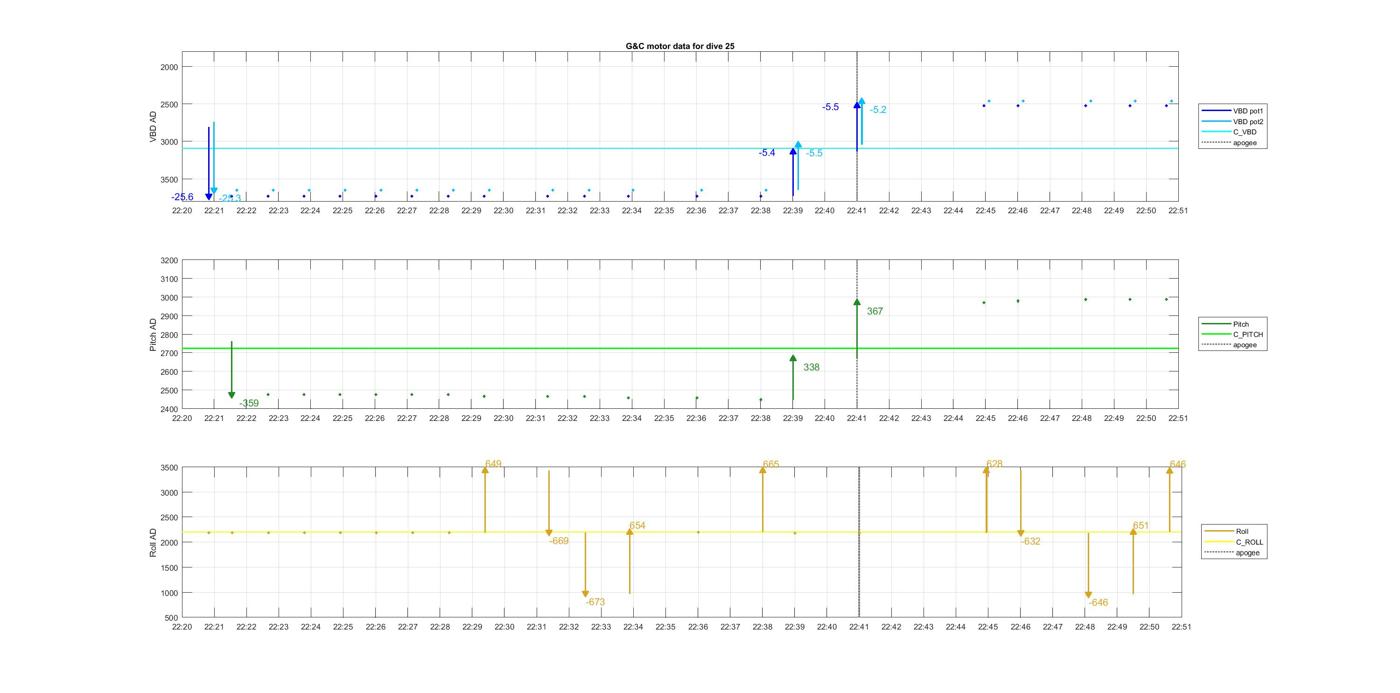The width and height of the screenshot is (1400, 693).
Task: Click the '628' roll data label
Action: (994, 464)
